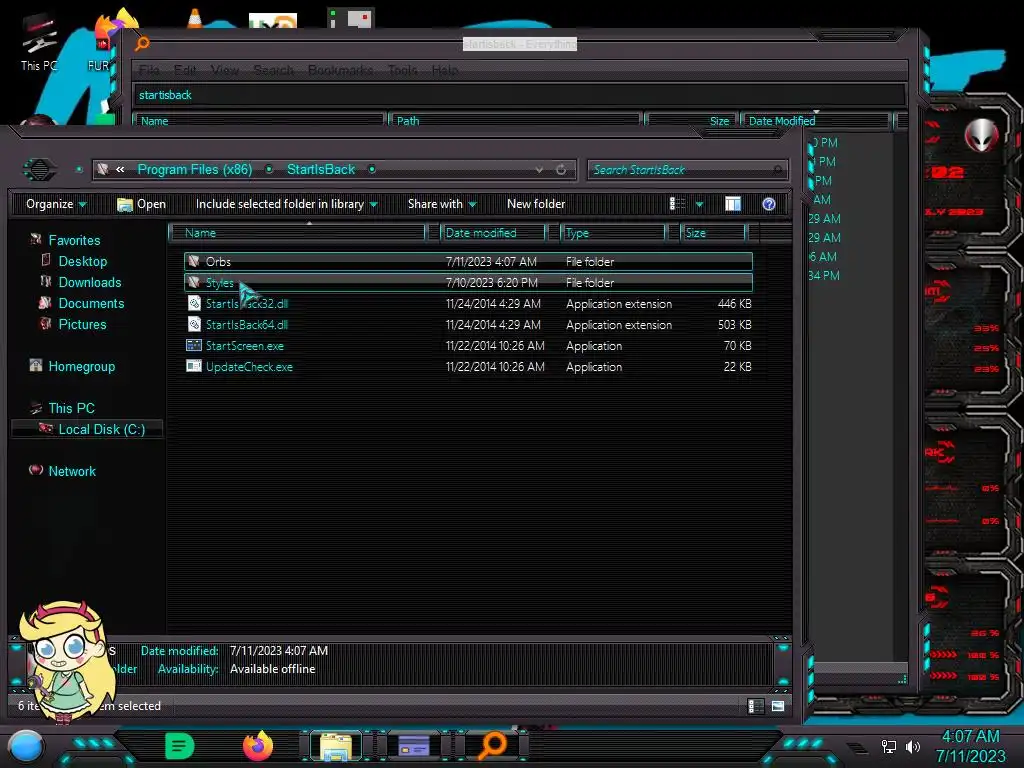
Task: Switch to large icons view in status bar
Action: [778, 706]
